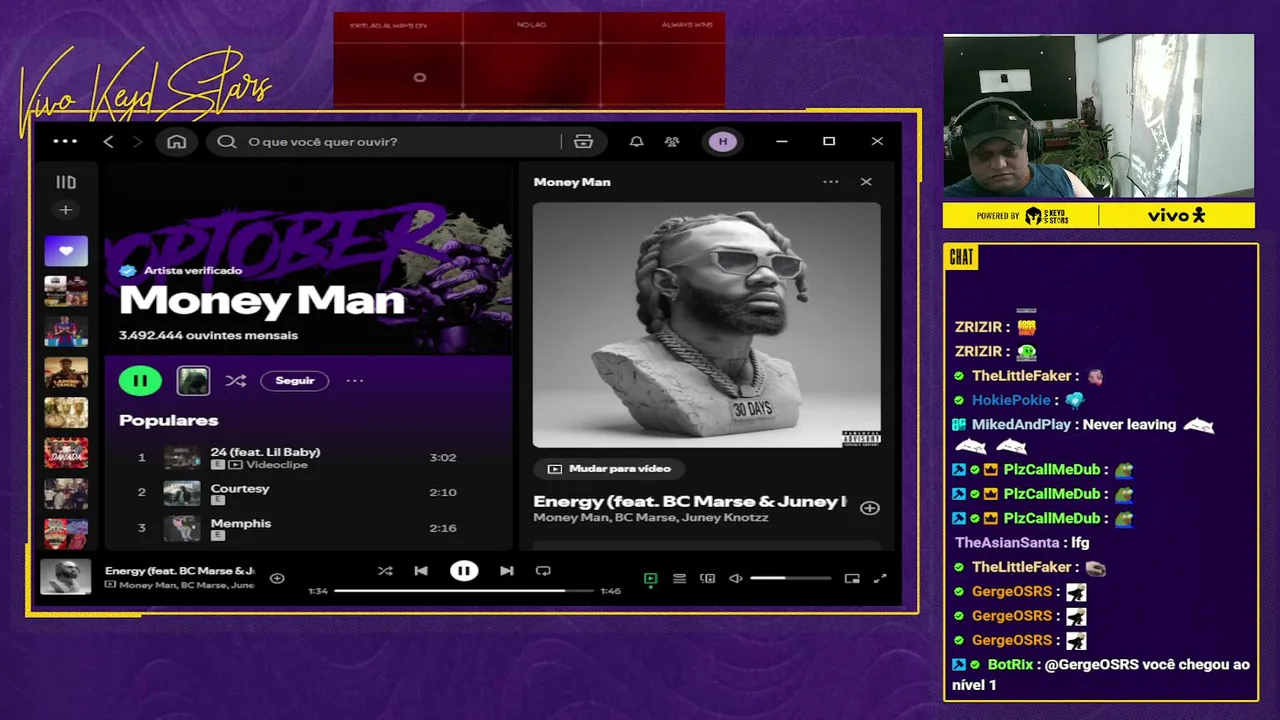Click BotRix username in chat

pos(1010,665)
